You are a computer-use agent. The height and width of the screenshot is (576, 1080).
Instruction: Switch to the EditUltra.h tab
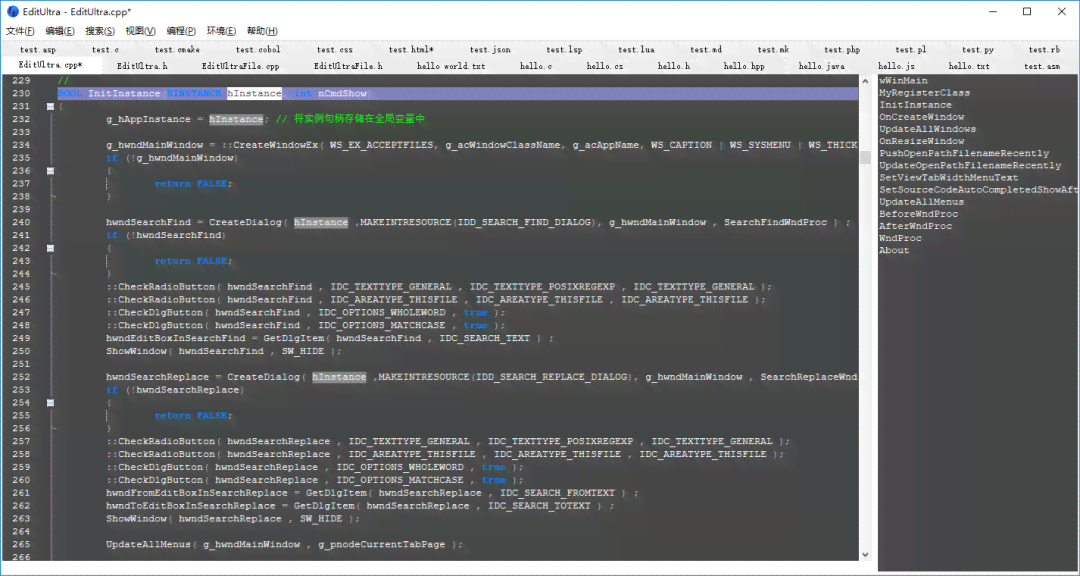coord(142,66)
